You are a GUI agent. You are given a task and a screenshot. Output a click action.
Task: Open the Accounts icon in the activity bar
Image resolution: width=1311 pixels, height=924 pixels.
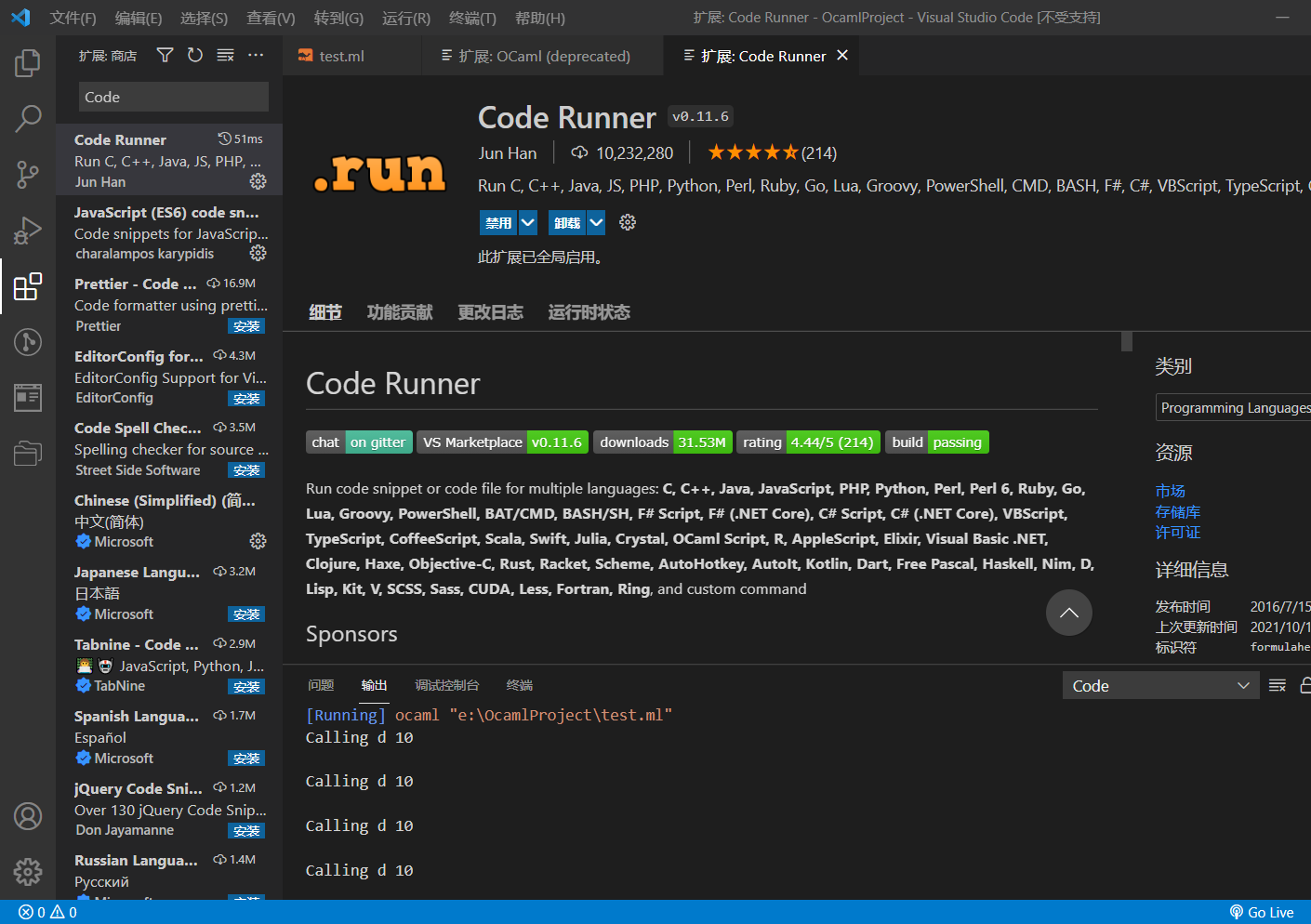(27, 816)
